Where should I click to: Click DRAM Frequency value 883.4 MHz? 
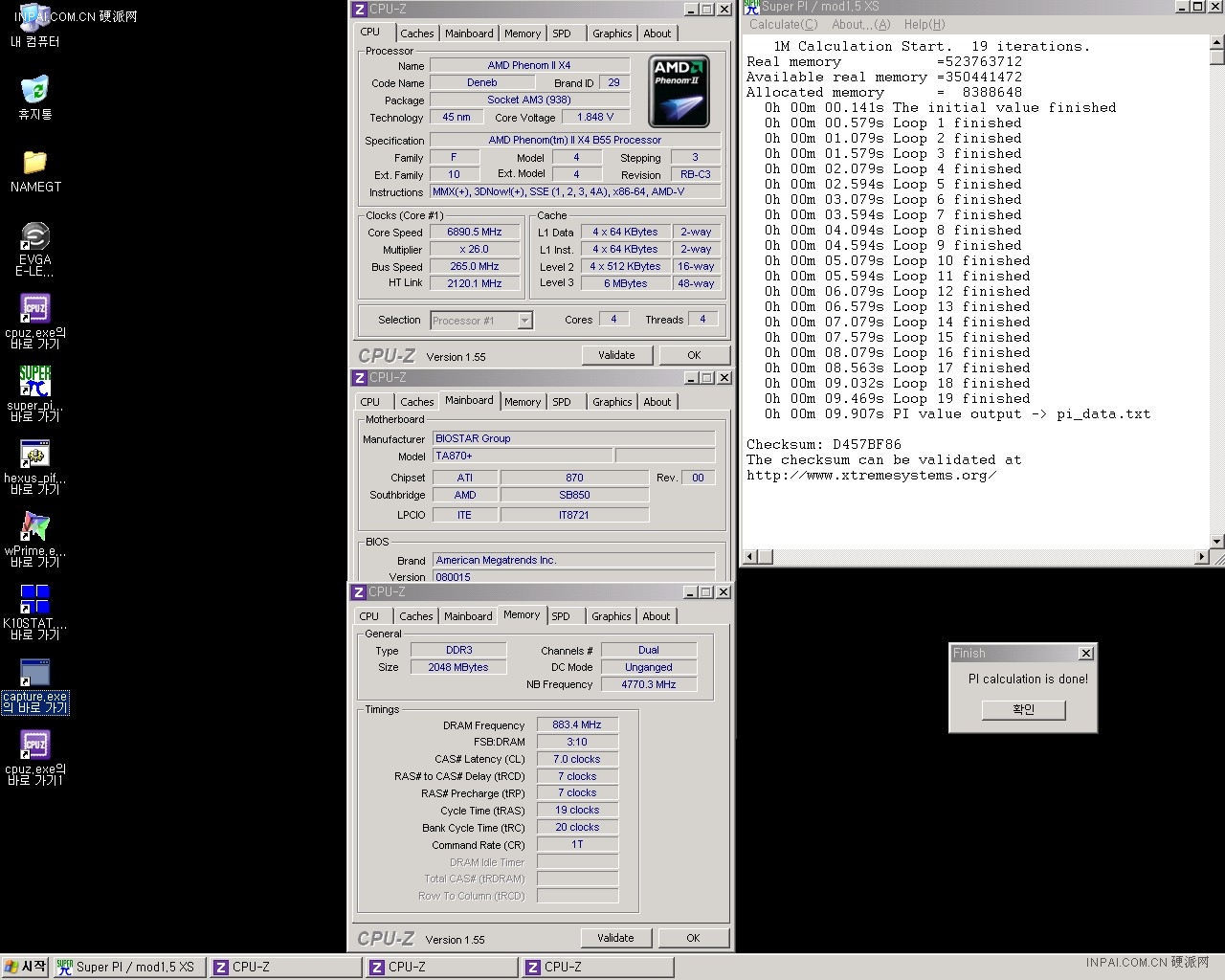tap(577, 725)
